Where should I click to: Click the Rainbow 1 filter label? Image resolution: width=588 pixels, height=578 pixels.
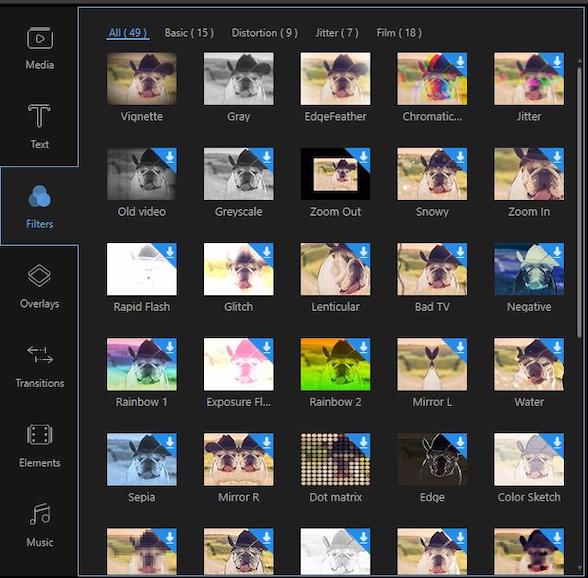pos(142,402)
